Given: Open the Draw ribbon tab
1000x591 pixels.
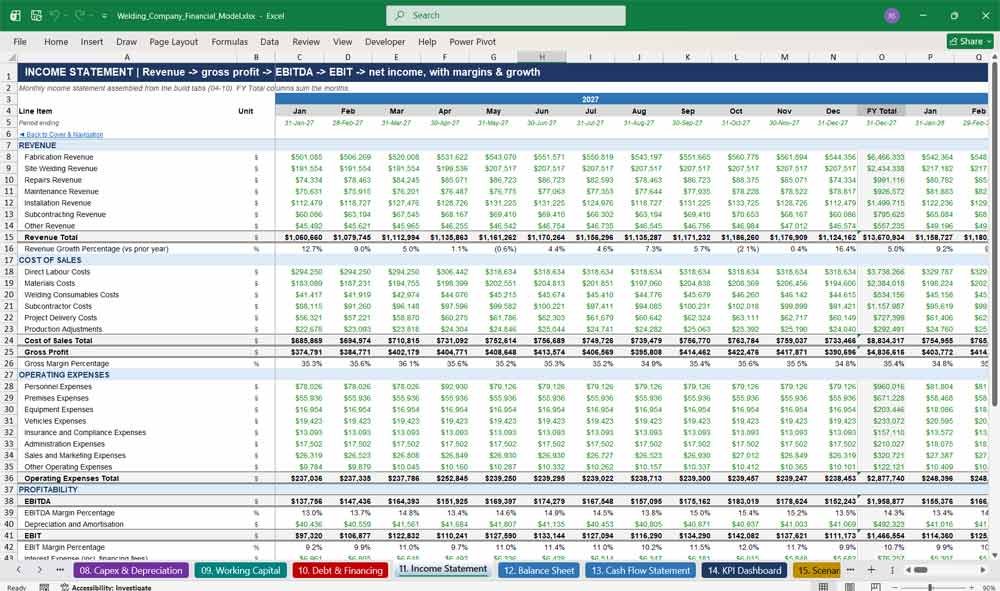Looking at the screenshot, I should 126,41.
